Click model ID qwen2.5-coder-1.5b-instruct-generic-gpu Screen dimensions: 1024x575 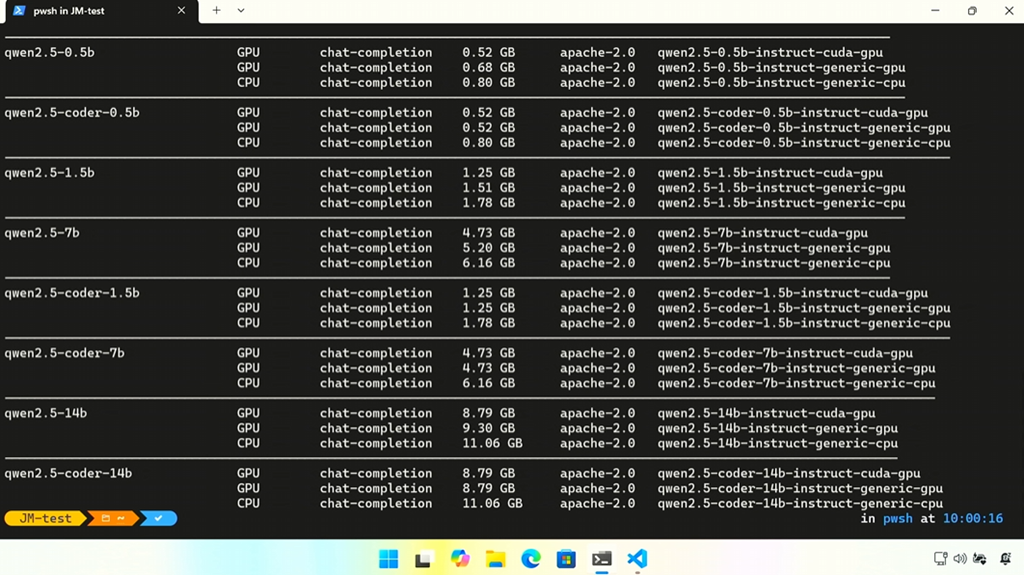pos(804,308)
